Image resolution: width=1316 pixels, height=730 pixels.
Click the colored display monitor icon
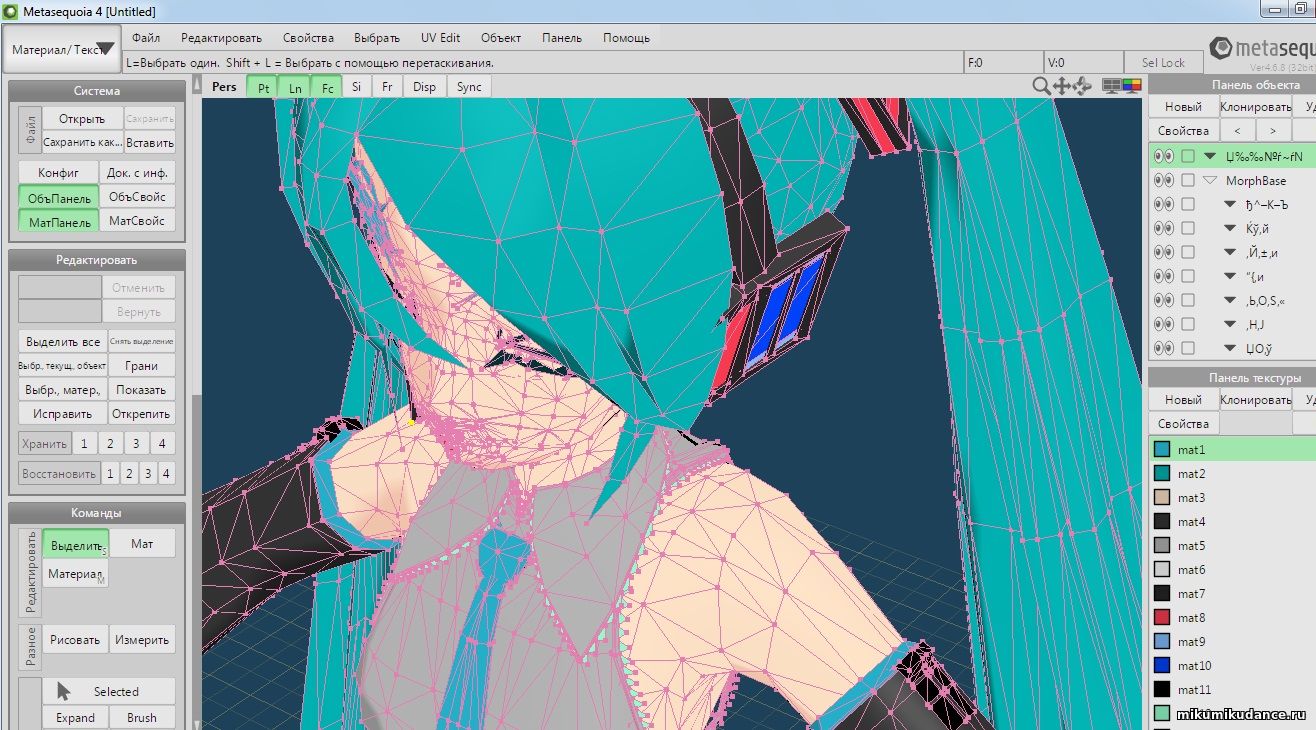click(x=1131, y=86)
